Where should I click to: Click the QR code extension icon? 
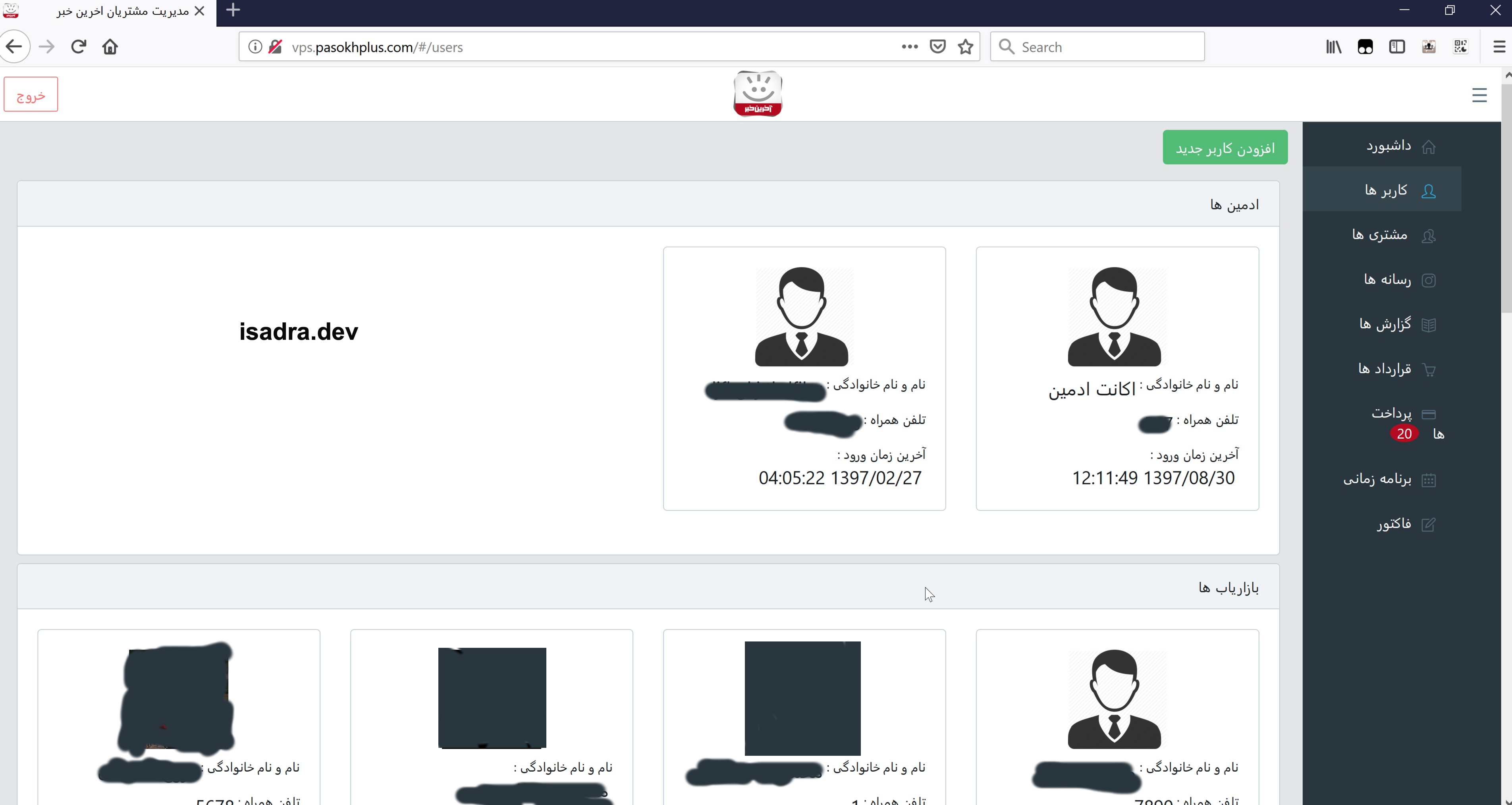(x=1460, y=47)
